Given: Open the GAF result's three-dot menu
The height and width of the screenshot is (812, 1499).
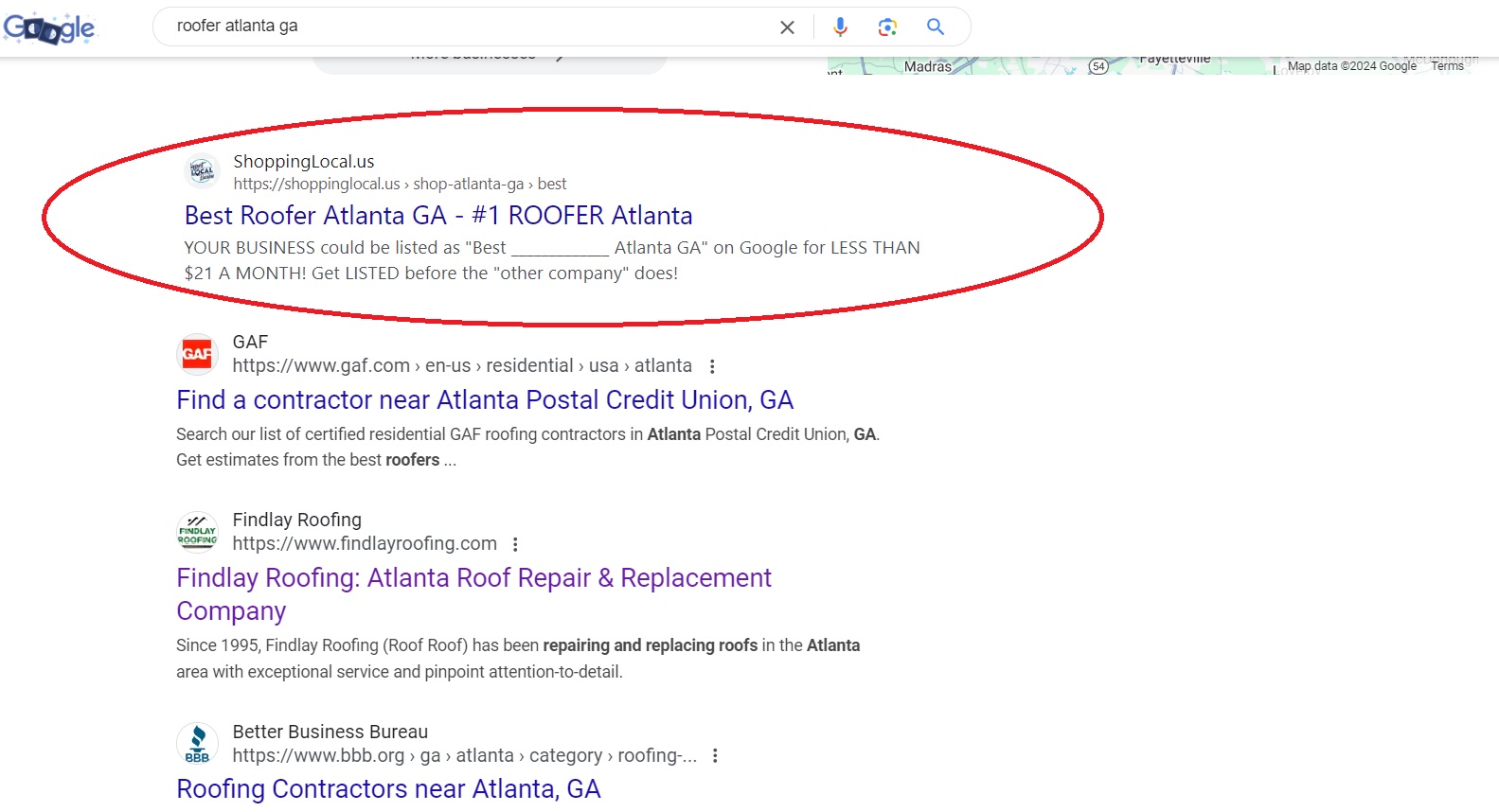Looking at the screenshot, I should point(712,366).
